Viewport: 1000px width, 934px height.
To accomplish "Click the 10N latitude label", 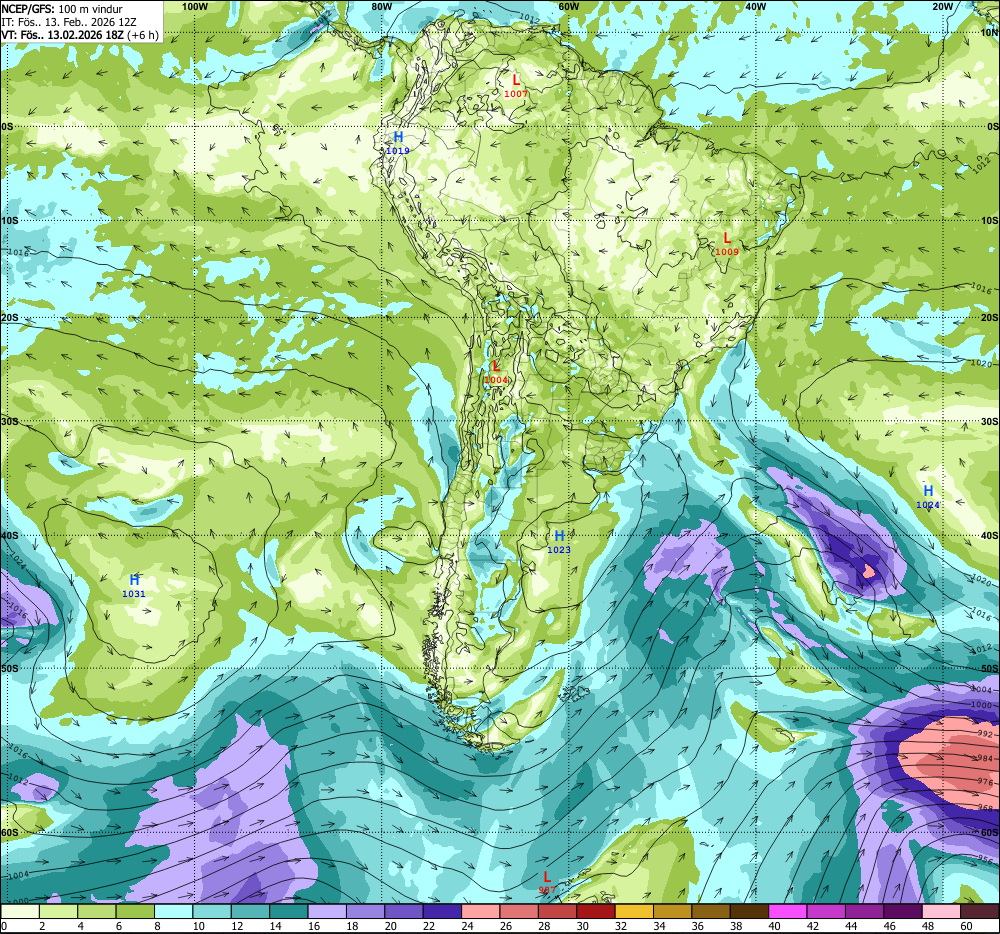I will pos(990,32).
